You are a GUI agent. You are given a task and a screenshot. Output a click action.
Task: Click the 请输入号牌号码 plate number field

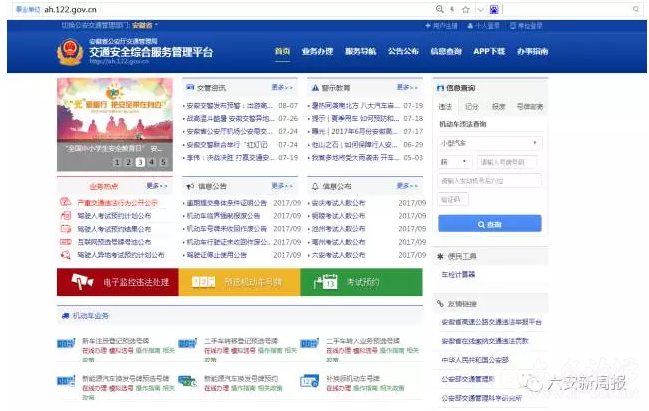coord(507,162)
